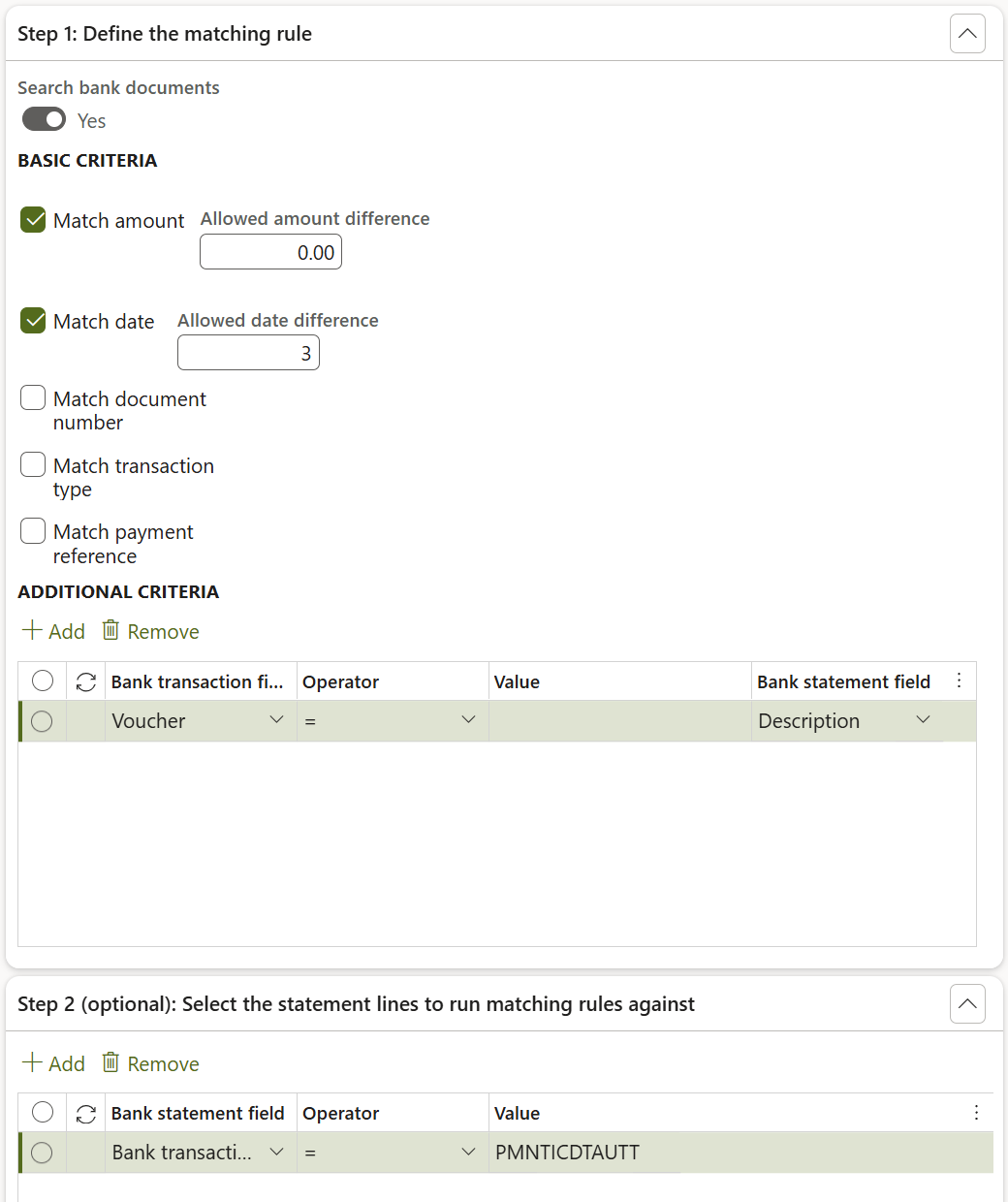
Task: Collapse the Step 1 matching rule section
Action: (967, 34)
